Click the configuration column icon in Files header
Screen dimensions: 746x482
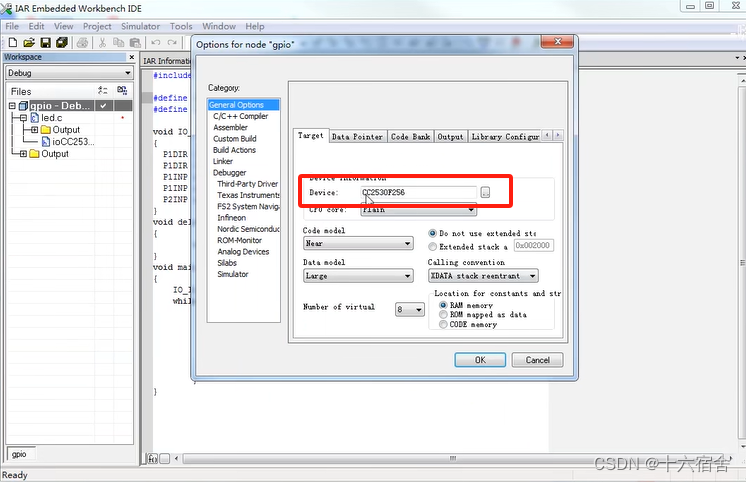tap(102, 90)
